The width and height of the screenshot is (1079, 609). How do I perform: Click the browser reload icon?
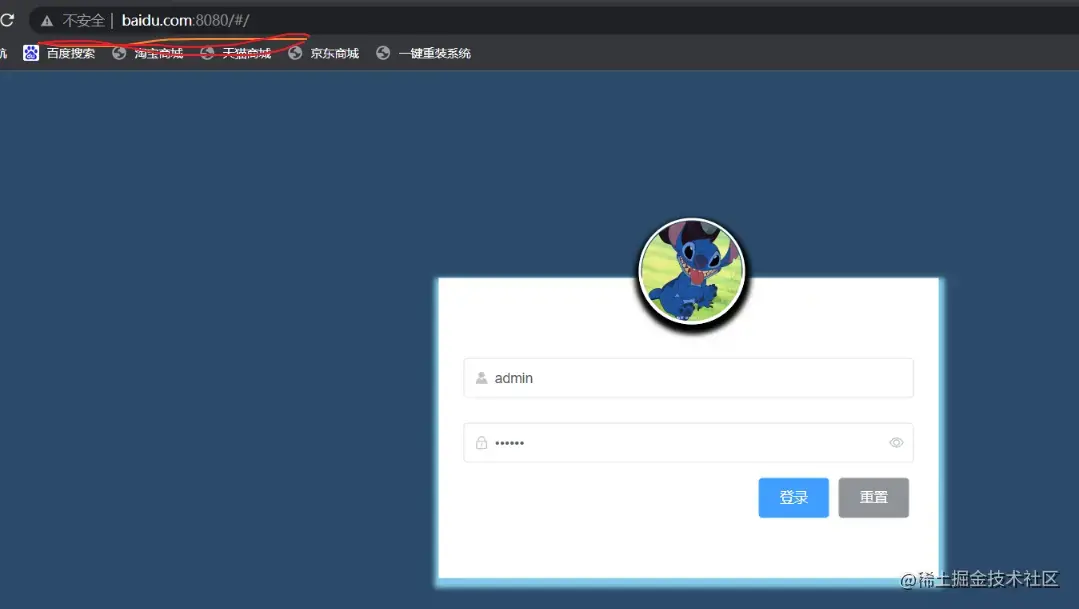(x=7, y=20)
